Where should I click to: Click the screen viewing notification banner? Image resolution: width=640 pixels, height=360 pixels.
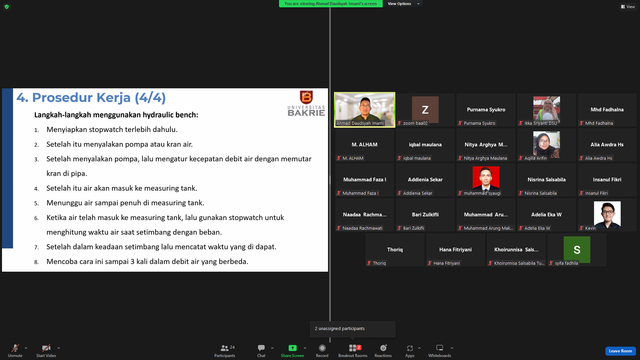331,4
